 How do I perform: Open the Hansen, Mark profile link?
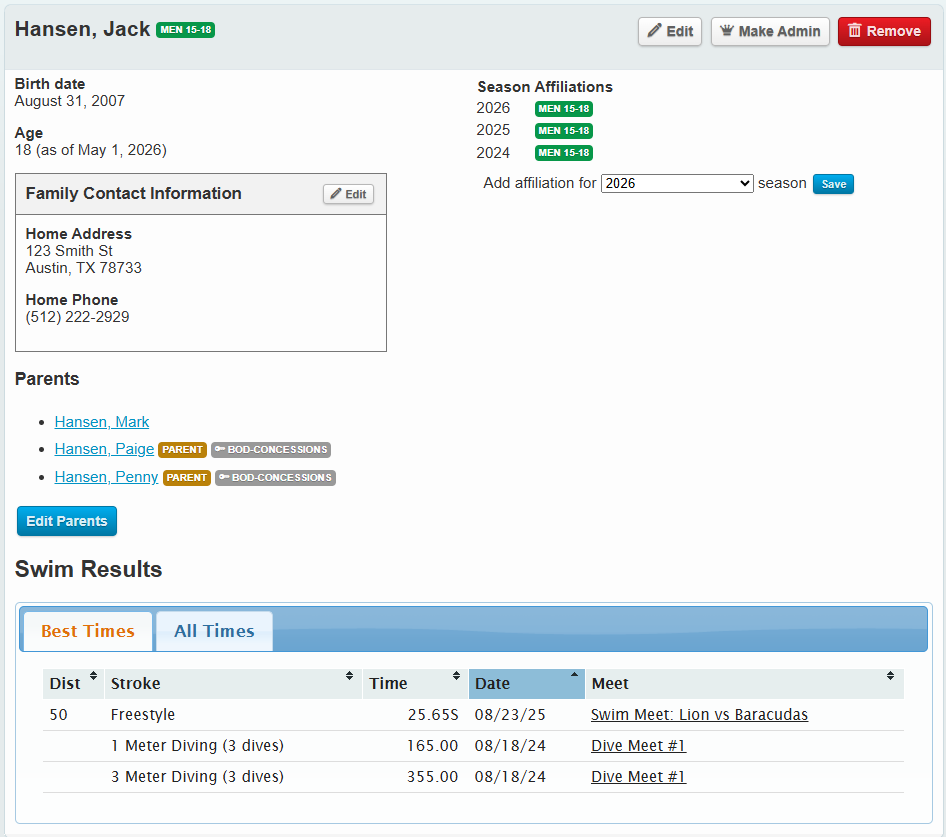coord(101,421)
